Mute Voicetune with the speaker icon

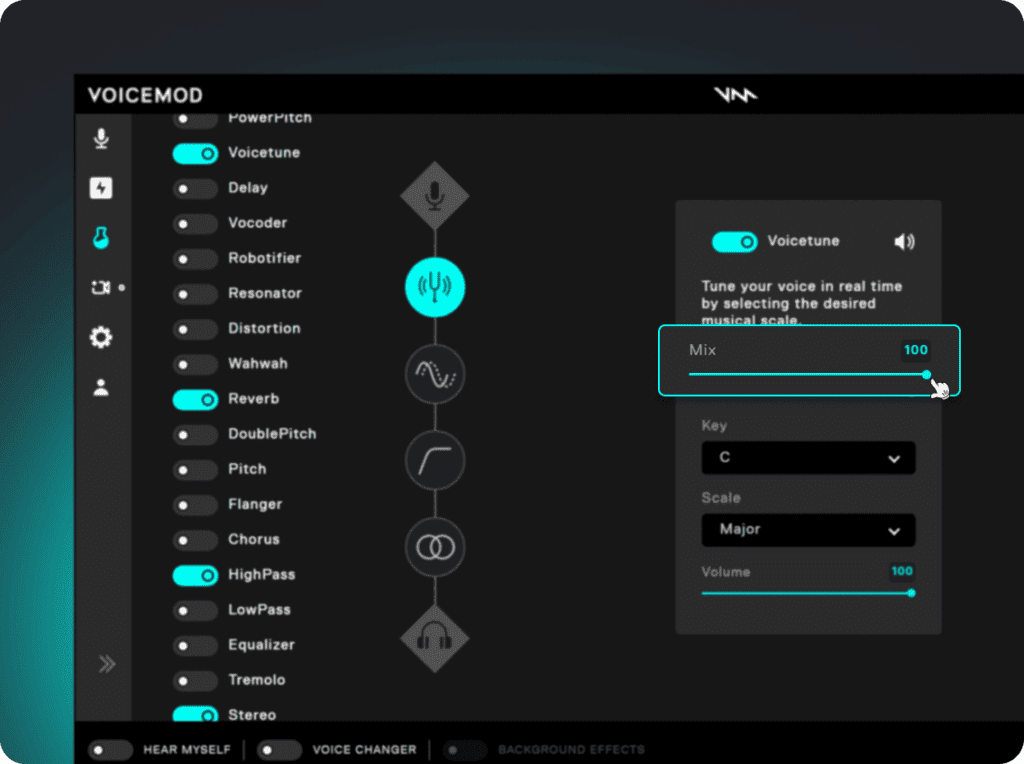904,242
